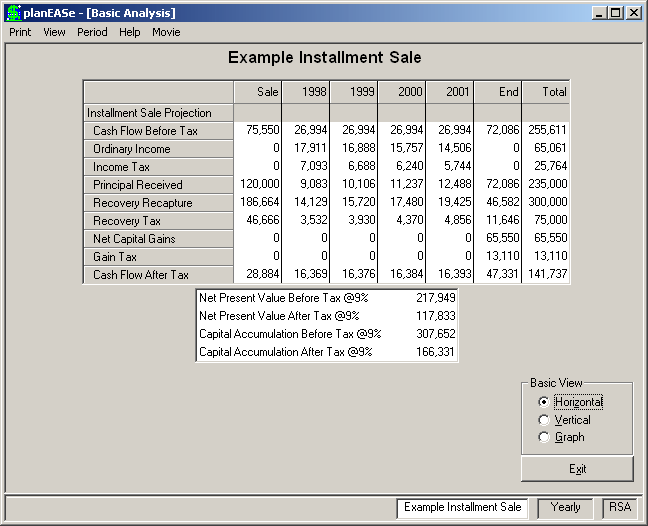Viewport: 648px width, 526px height.
Task: Click the Total column header
Action: click(x=546, y=92)
